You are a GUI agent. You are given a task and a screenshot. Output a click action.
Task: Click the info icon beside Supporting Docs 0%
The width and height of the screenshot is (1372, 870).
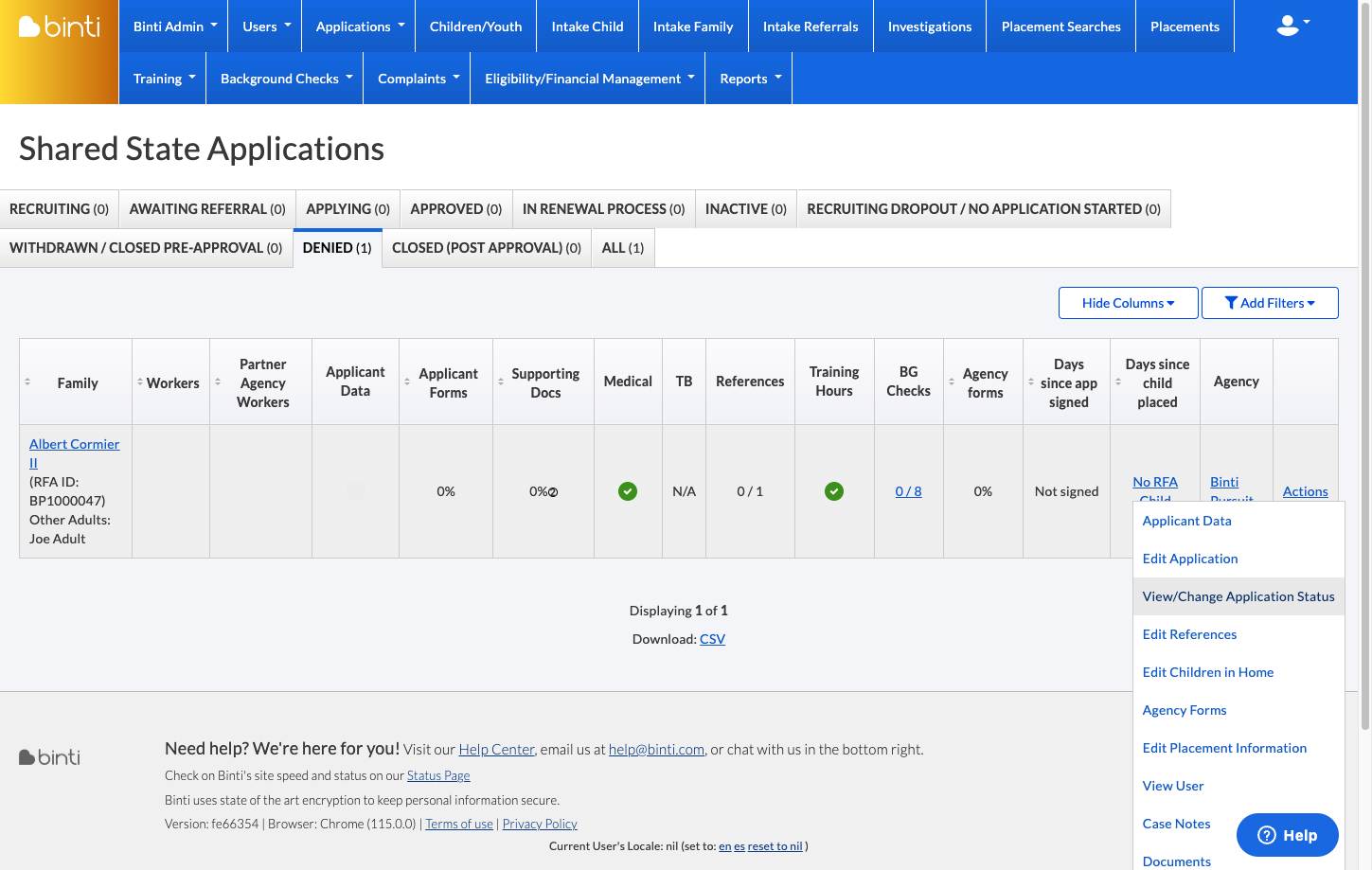[x=554, y=492]
